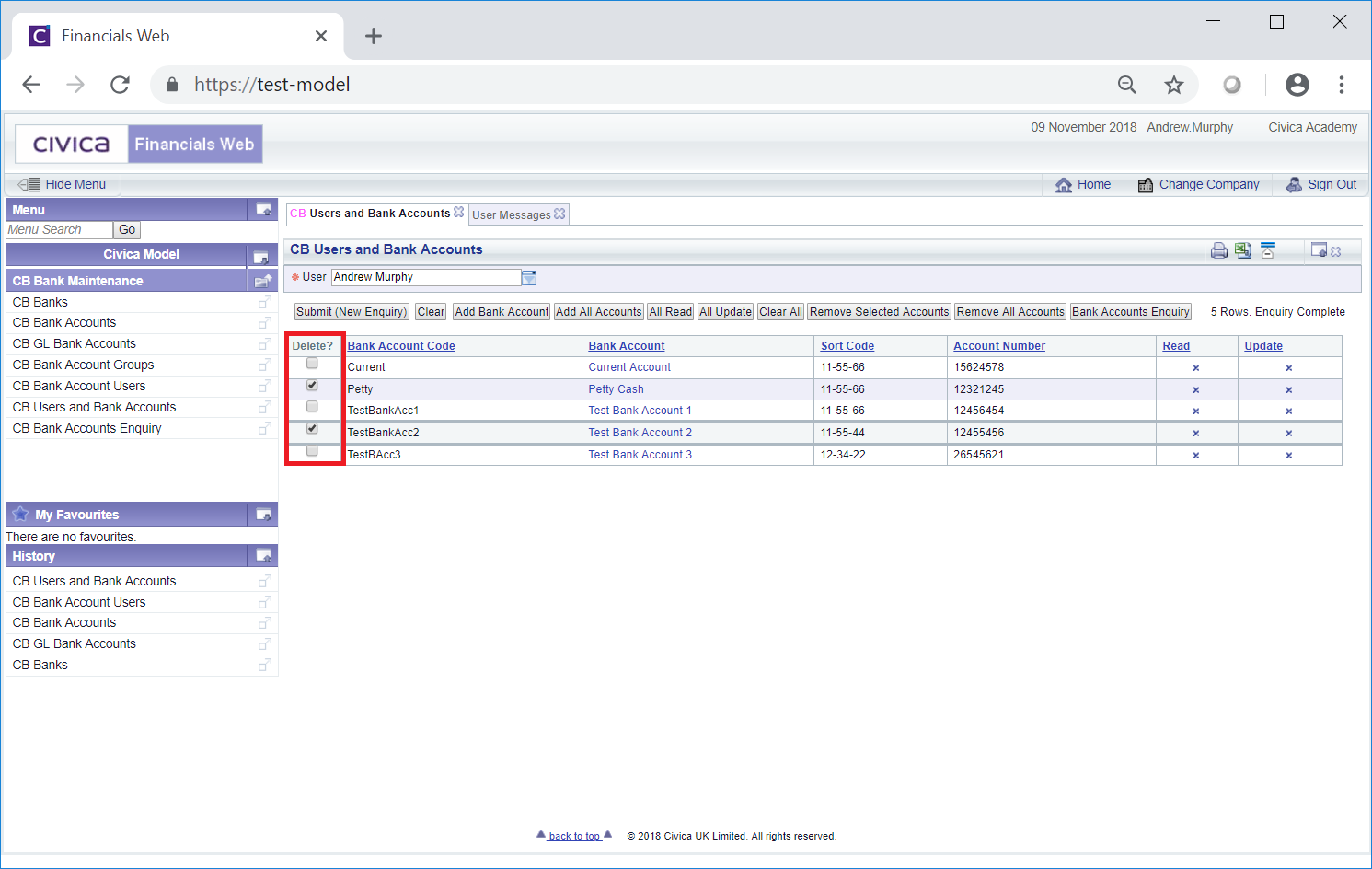This screenshot has height=869, width=1372.
Task: Click the back to top link
Action: [x=574, y=836]
